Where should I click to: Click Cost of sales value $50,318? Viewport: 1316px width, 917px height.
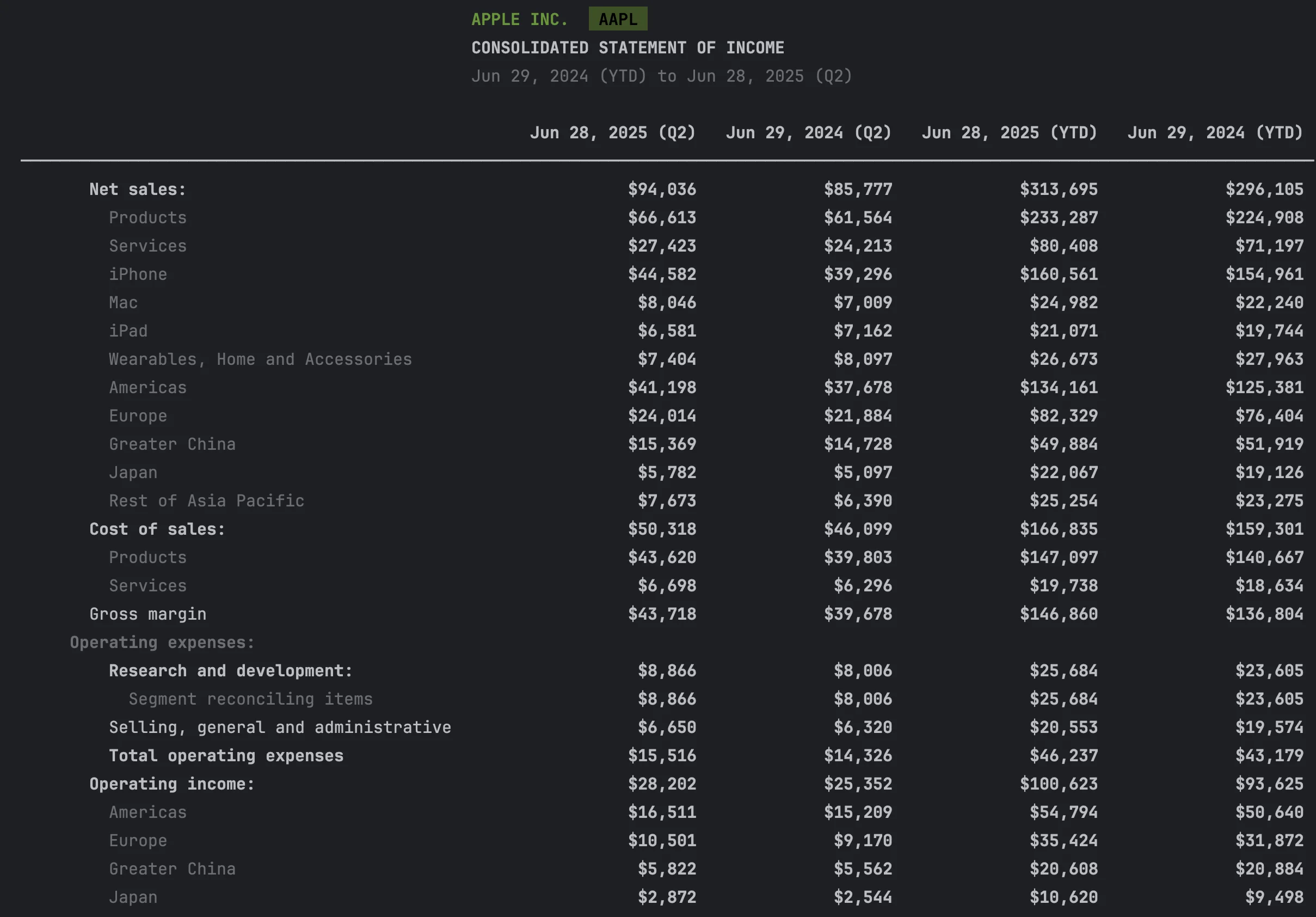662,529
